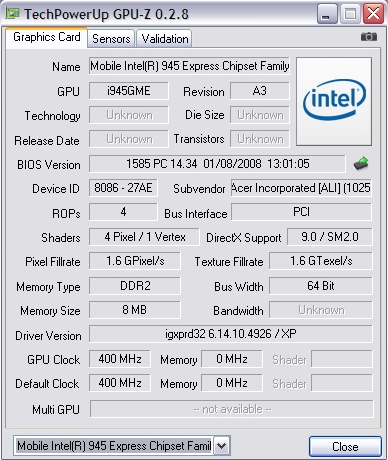Click the Bus Width field 64 Bit
This screenshot has height=460, width=388.
(x=321, y=286)
